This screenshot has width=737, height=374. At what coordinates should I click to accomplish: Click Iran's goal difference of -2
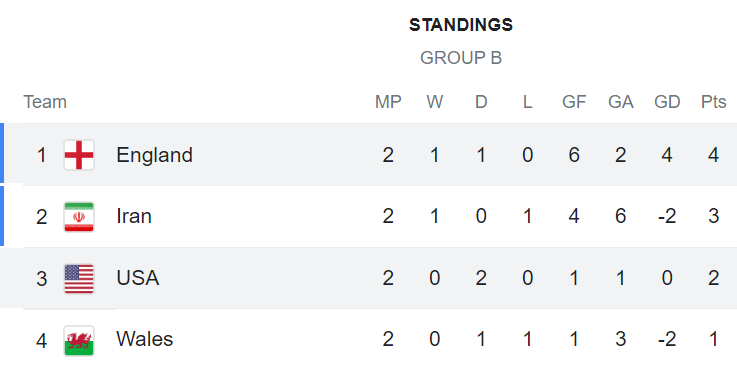[x=667, y=217]
